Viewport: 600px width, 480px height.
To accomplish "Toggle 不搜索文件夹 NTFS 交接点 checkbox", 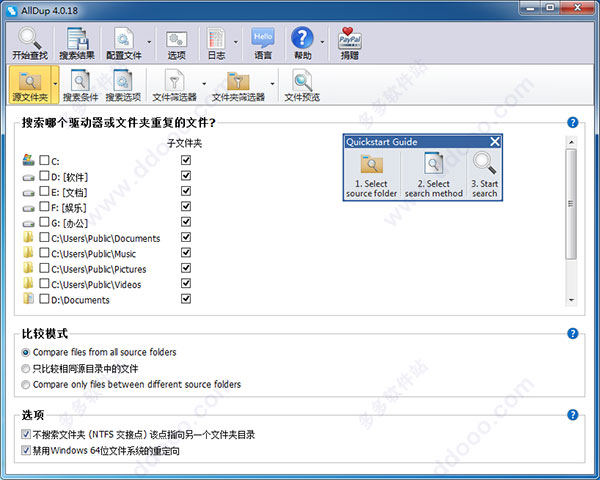I will point(26,434).
